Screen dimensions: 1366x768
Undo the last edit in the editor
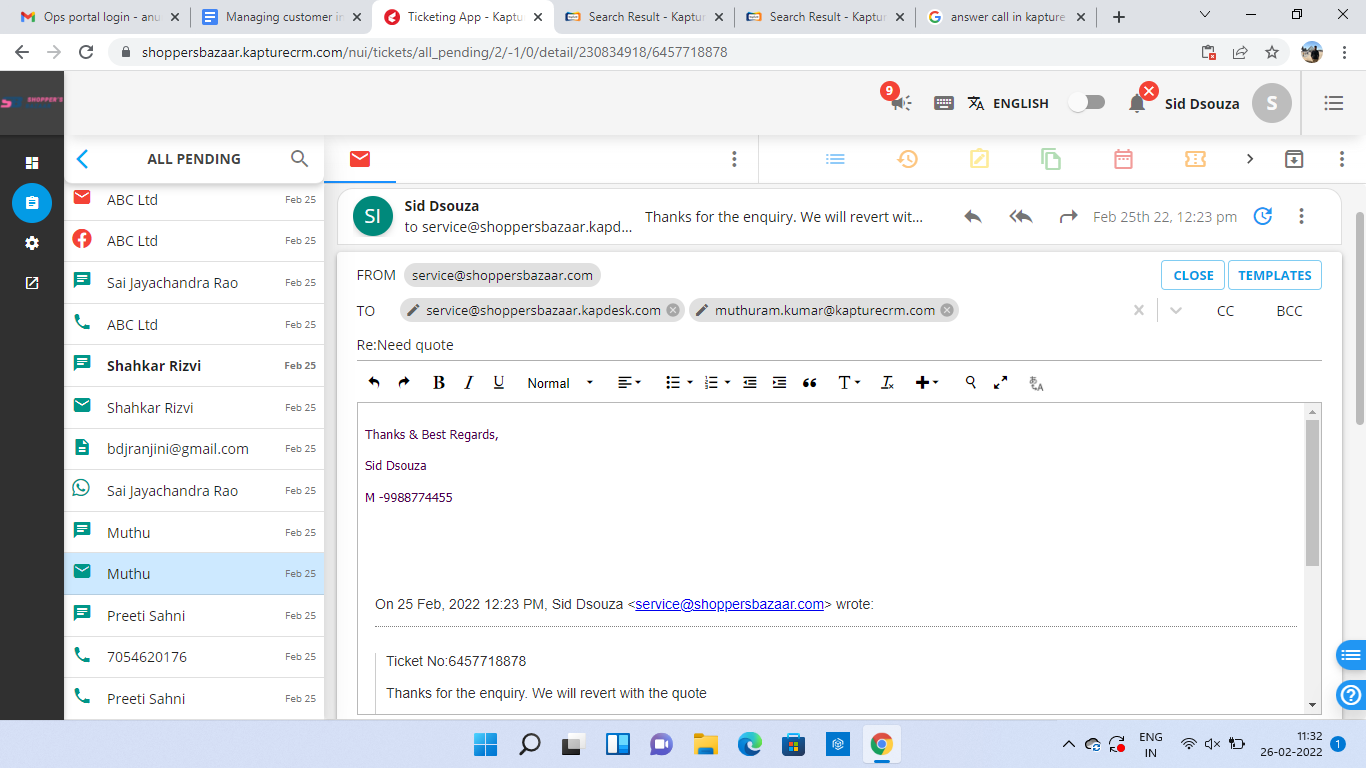374,382
